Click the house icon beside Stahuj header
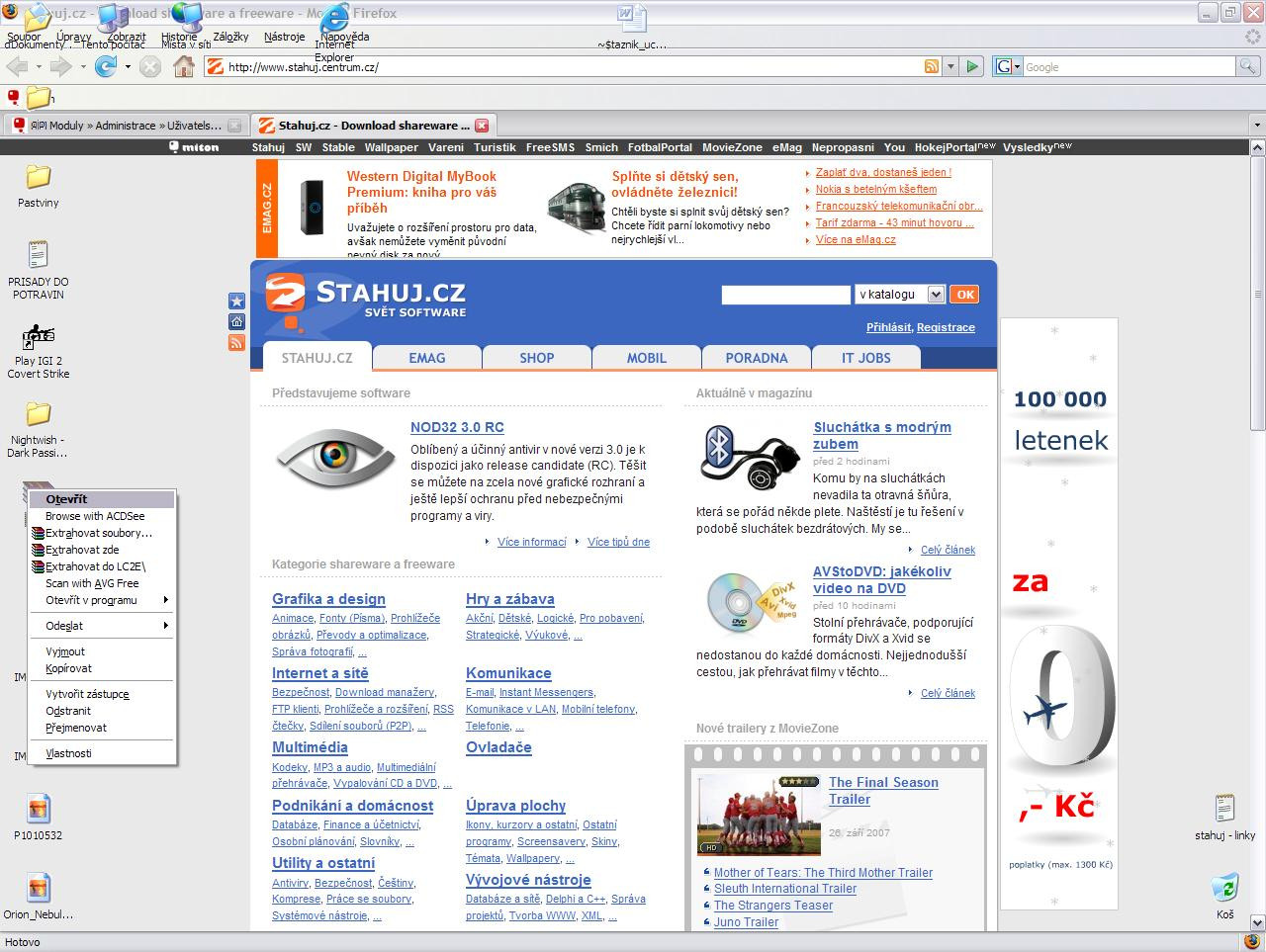Image resolution: width=1266 pixels, height=952 pixels. click(236, 321)
